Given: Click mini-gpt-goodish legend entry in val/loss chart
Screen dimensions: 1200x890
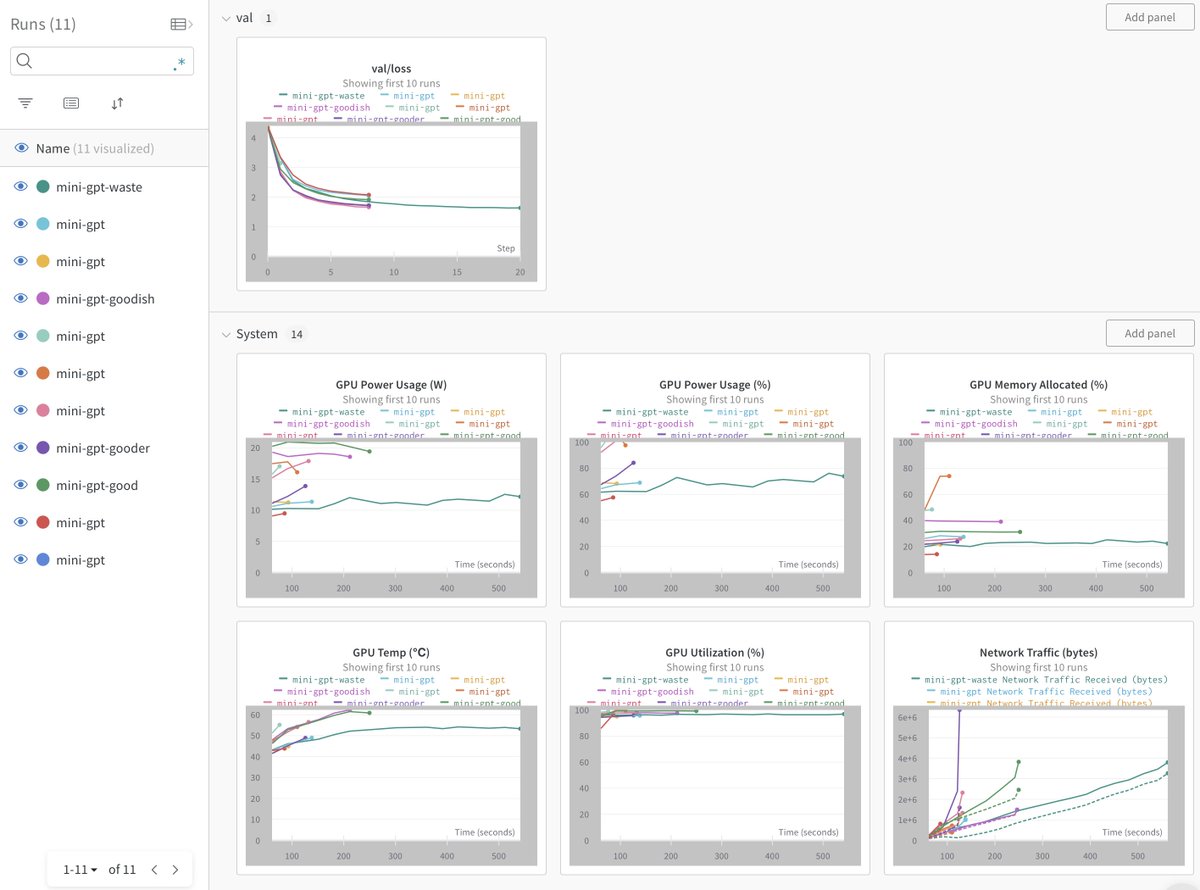Looking at the screenshot, I should [321, 107].
